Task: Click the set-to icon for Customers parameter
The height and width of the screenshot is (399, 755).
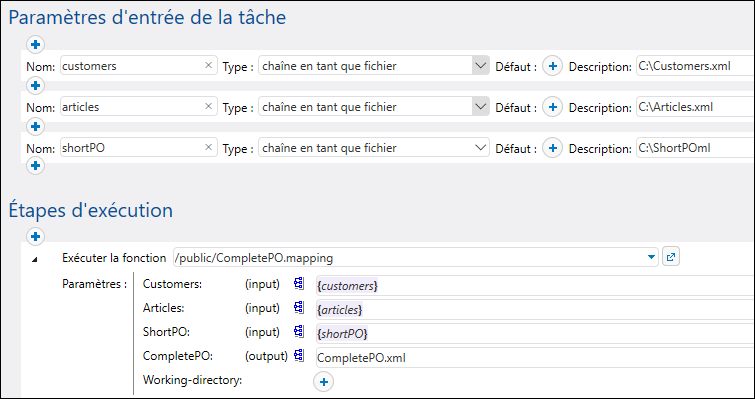Action: coord(299,284)
